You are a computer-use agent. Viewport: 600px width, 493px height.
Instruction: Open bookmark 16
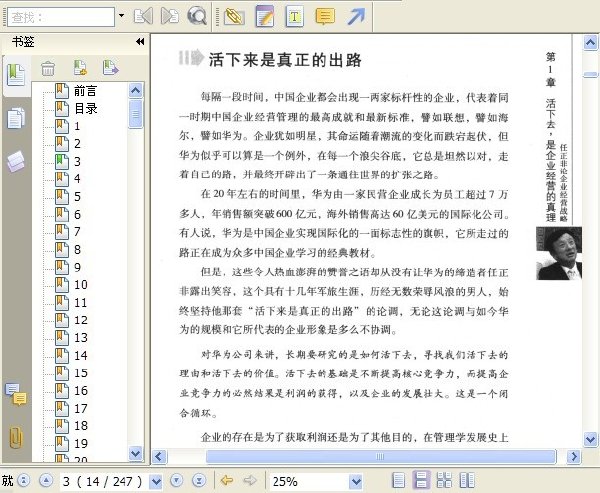coord(72,391)
